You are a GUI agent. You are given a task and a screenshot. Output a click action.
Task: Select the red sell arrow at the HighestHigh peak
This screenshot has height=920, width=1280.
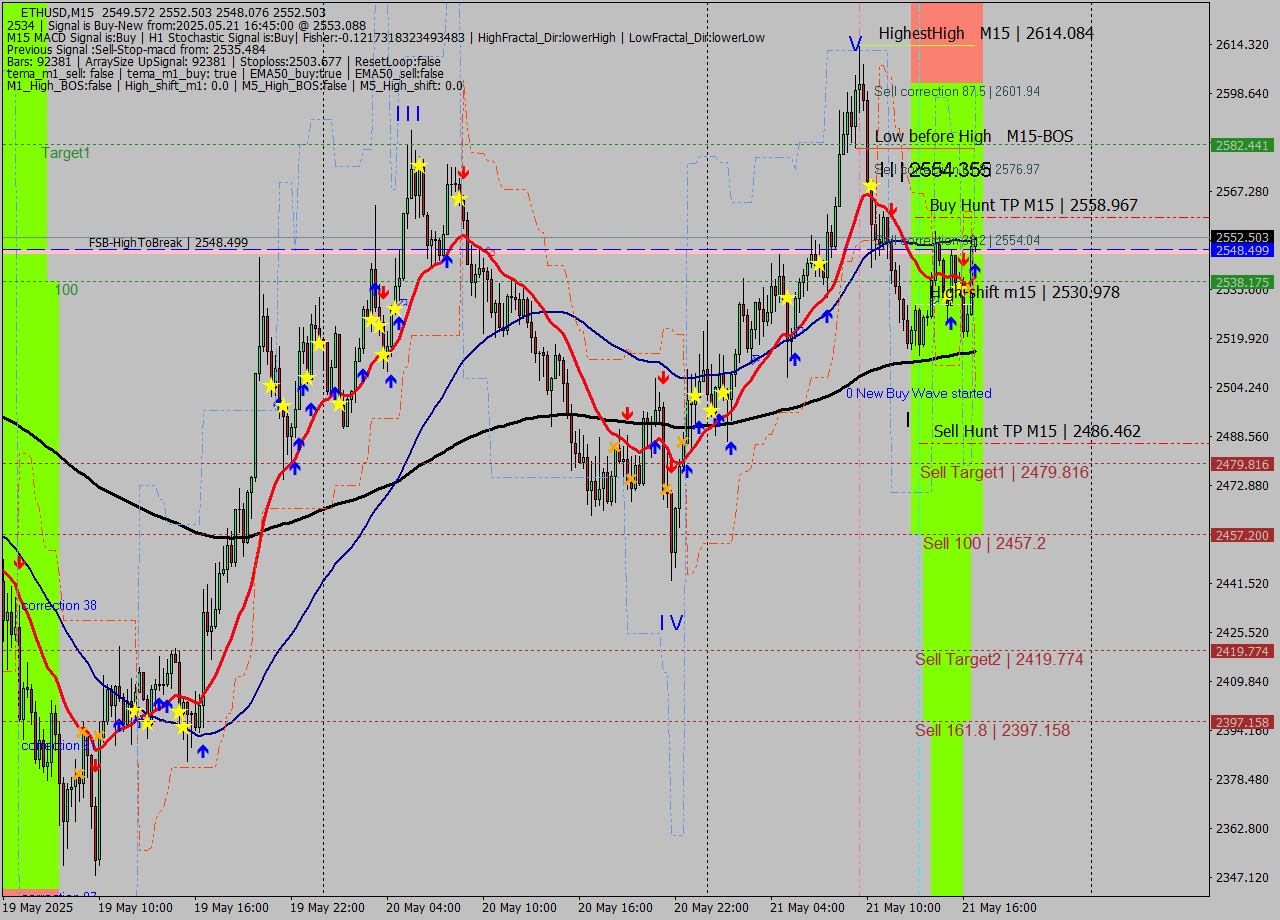click(892, 209)
